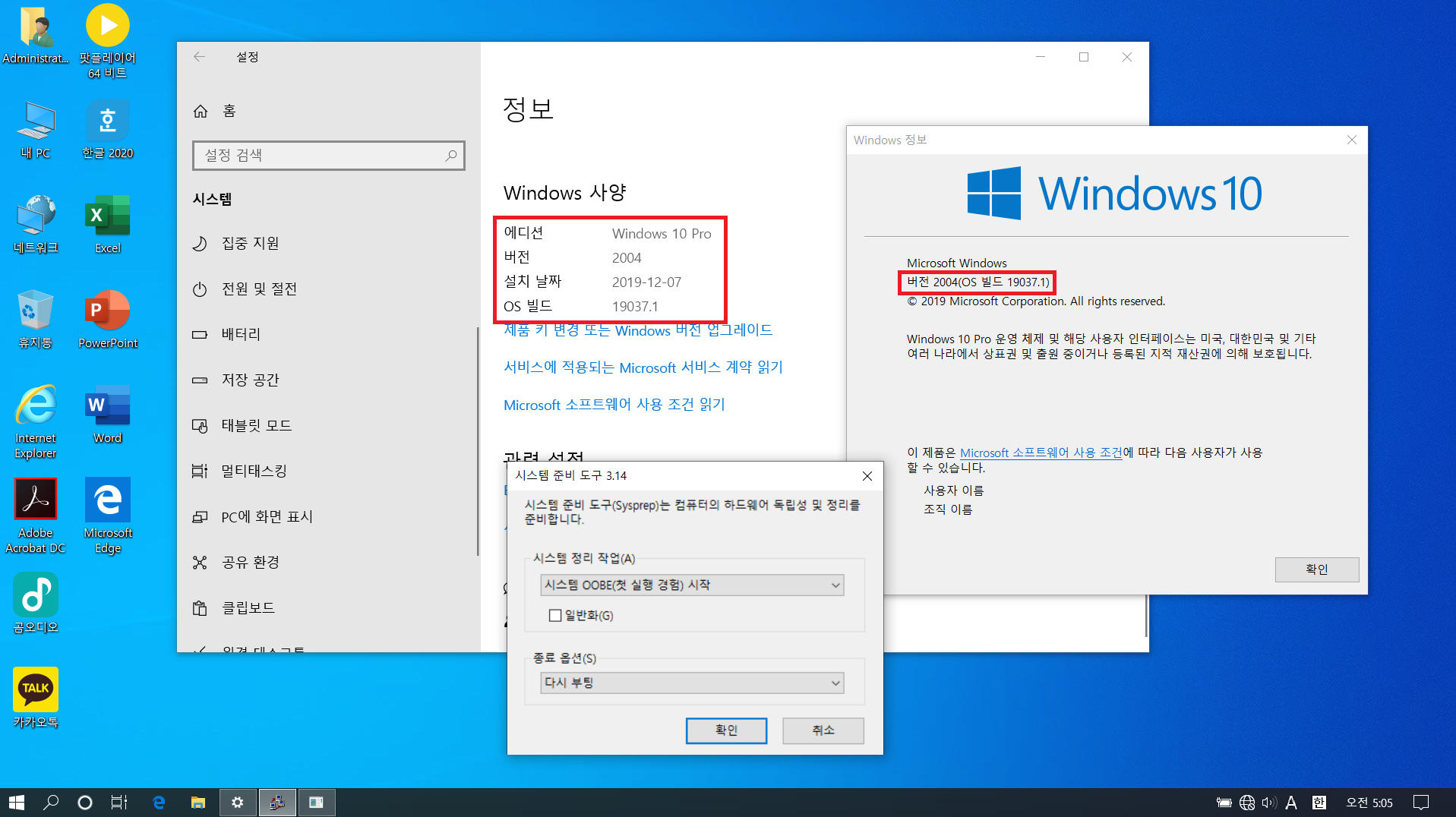
Task: Enable the 일반화(G) checkbox
Action: [555, 616]
